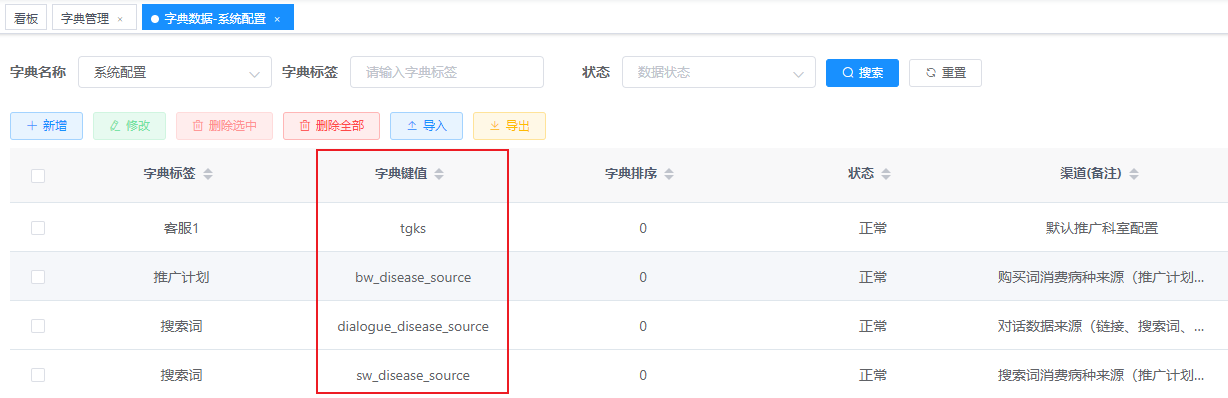Sort by 字典排序 column arrows
The height and width of the screenshot is (398, 1228).
669,175
